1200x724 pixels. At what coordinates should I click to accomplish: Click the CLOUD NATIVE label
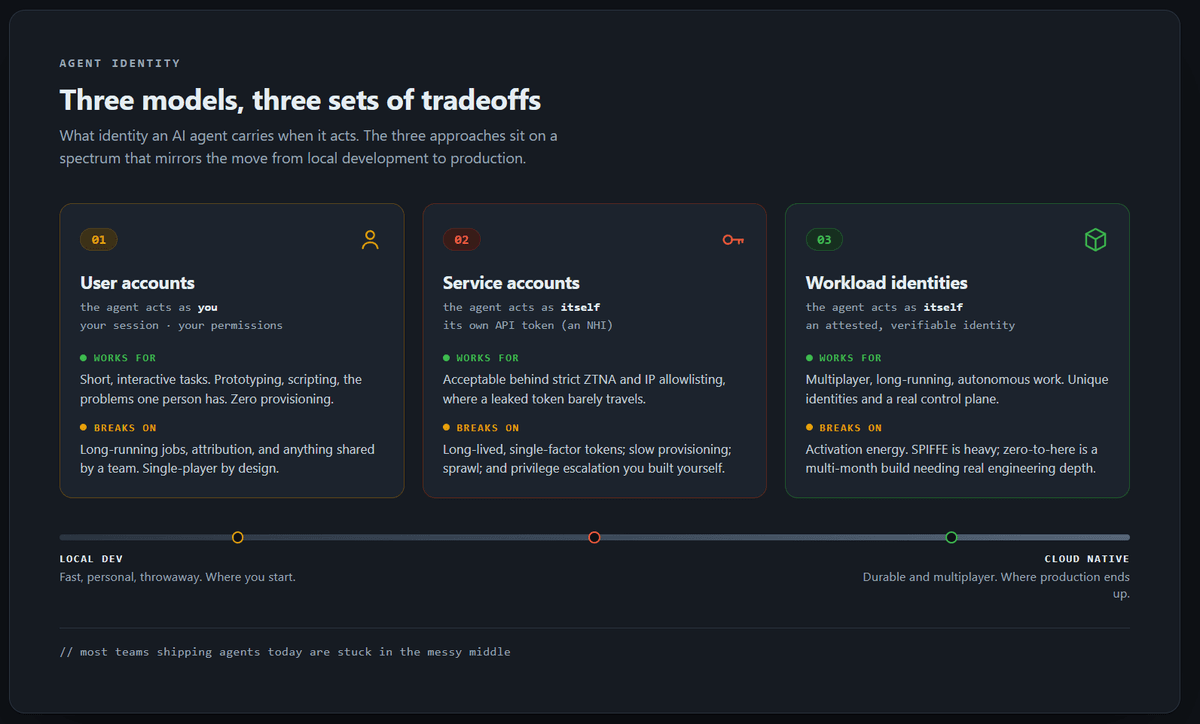(1087, 559)
